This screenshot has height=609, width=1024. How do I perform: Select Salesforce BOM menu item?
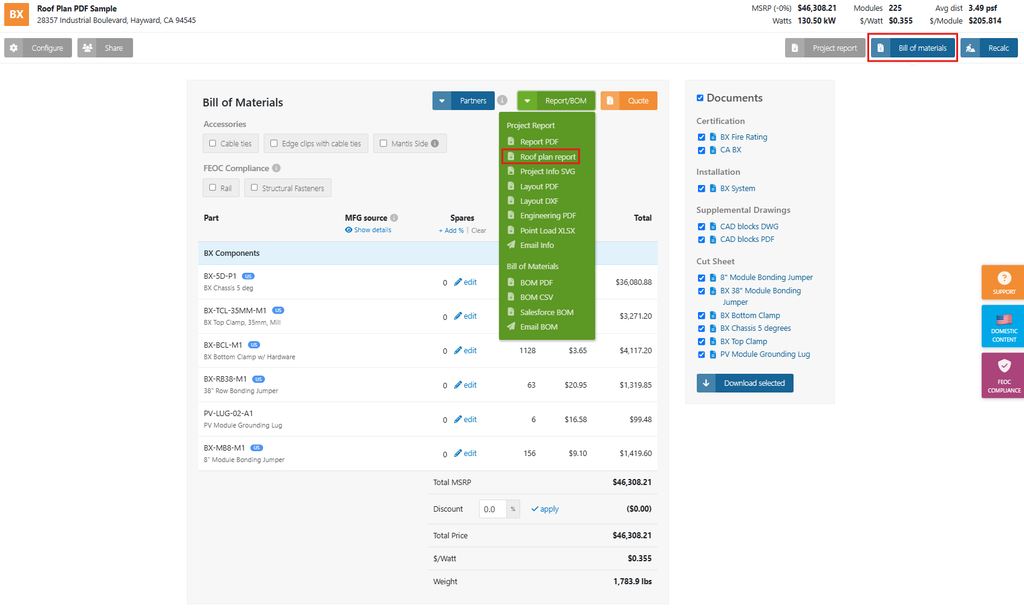(547, 312)
